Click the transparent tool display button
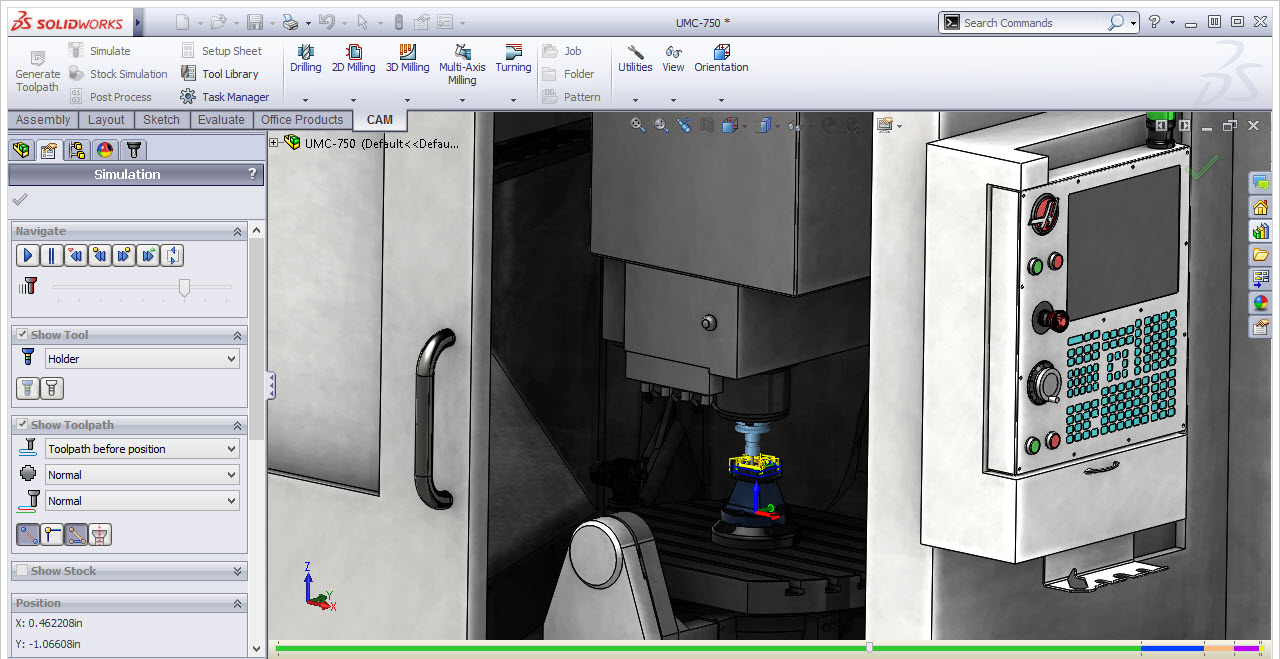The width and height of the screenshot is (1280, 659). point(28,388)
